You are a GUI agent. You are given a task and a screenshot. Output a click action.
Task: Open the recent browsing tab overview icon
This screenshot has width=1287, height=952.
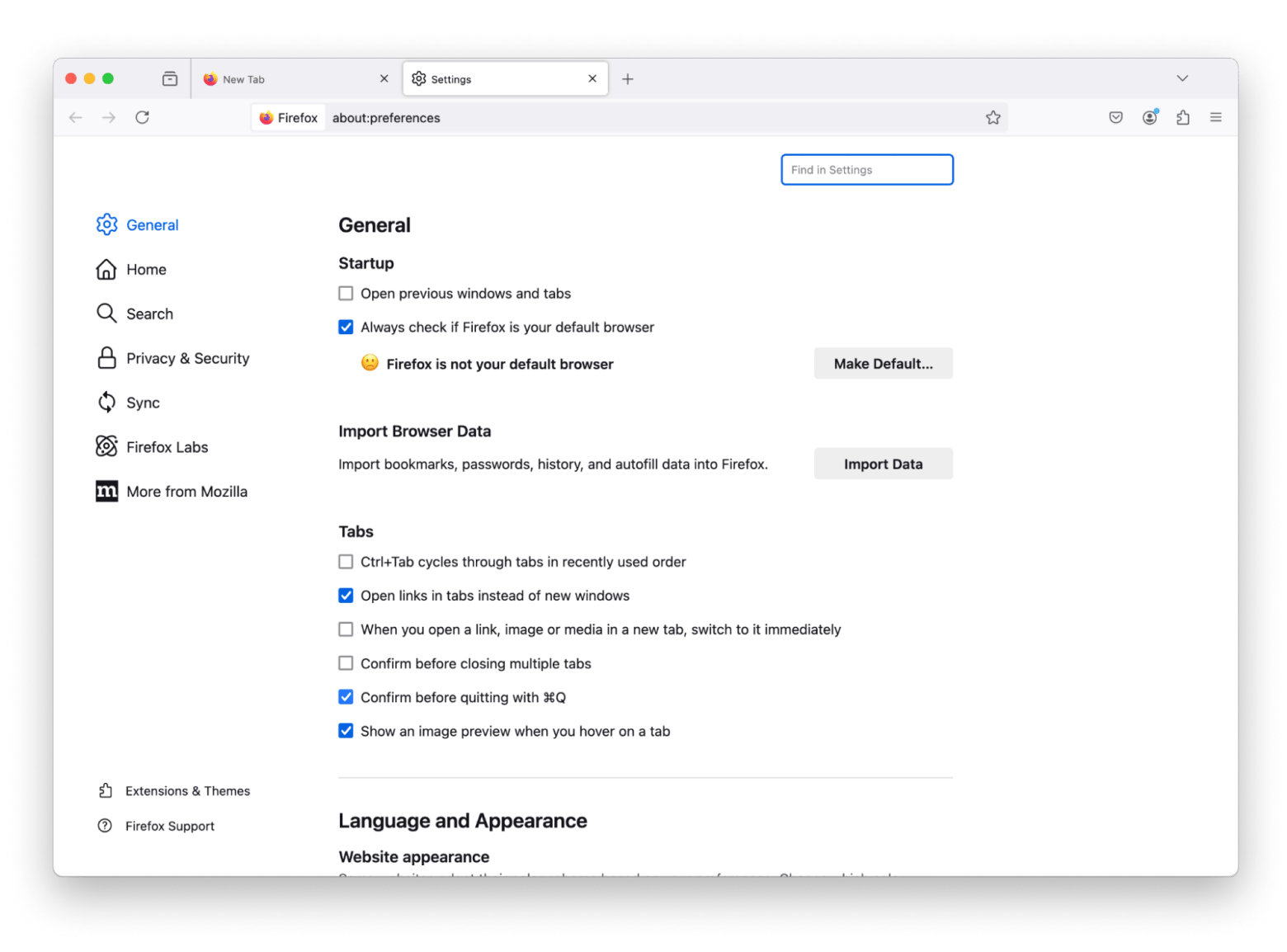tap(170, 79)
